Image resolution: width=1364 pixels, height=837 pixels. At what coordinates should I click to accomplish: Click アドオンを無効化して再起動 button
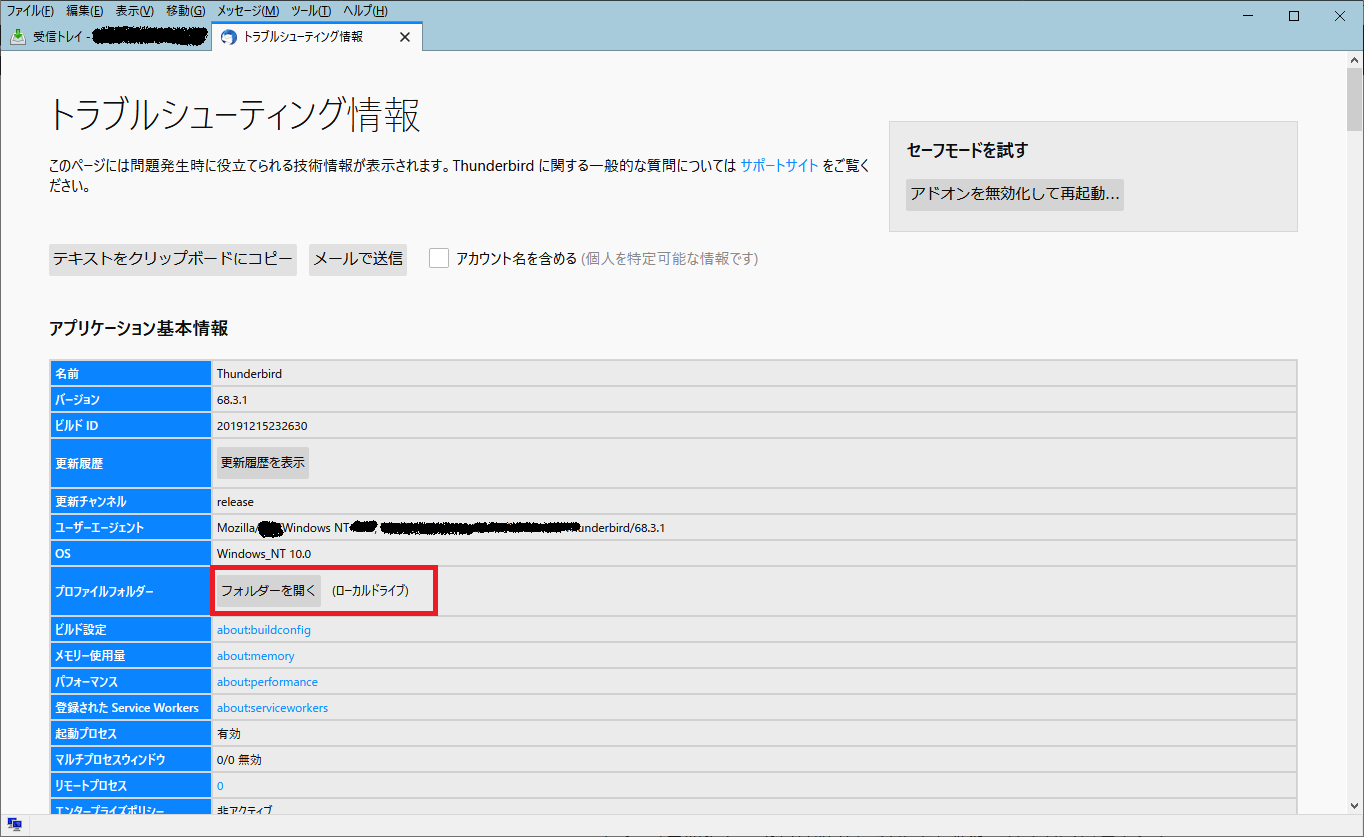click(1015, 194)
